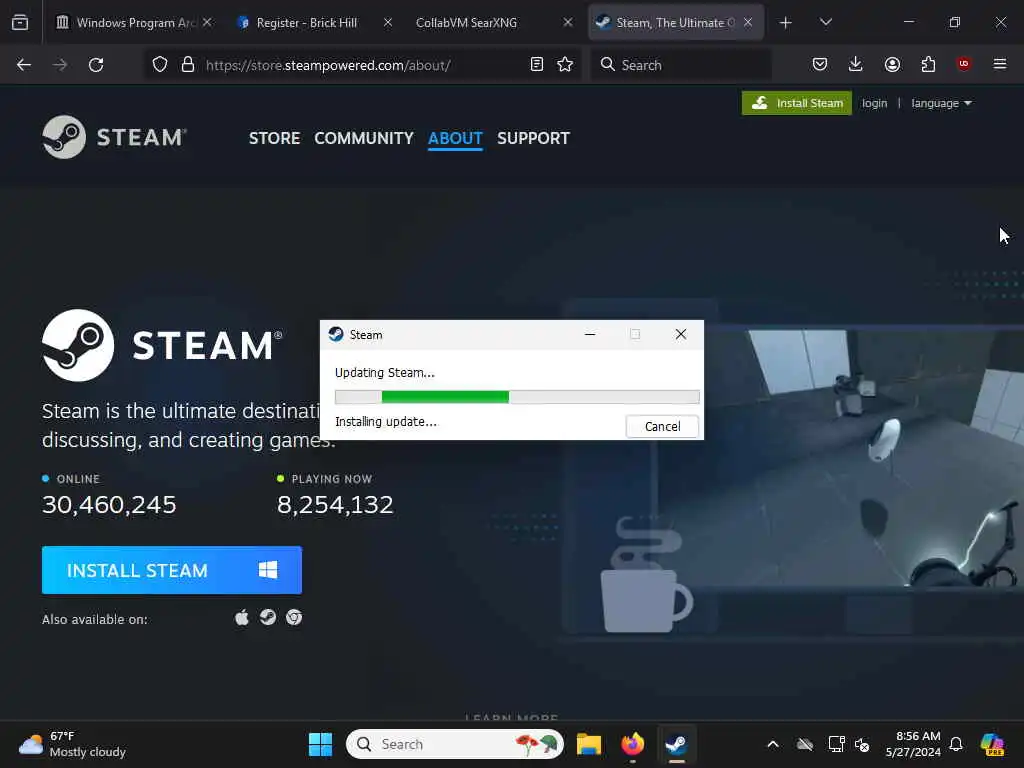Open the list all tabs chevron
1024x768 pixels.
tap(825, 22)
